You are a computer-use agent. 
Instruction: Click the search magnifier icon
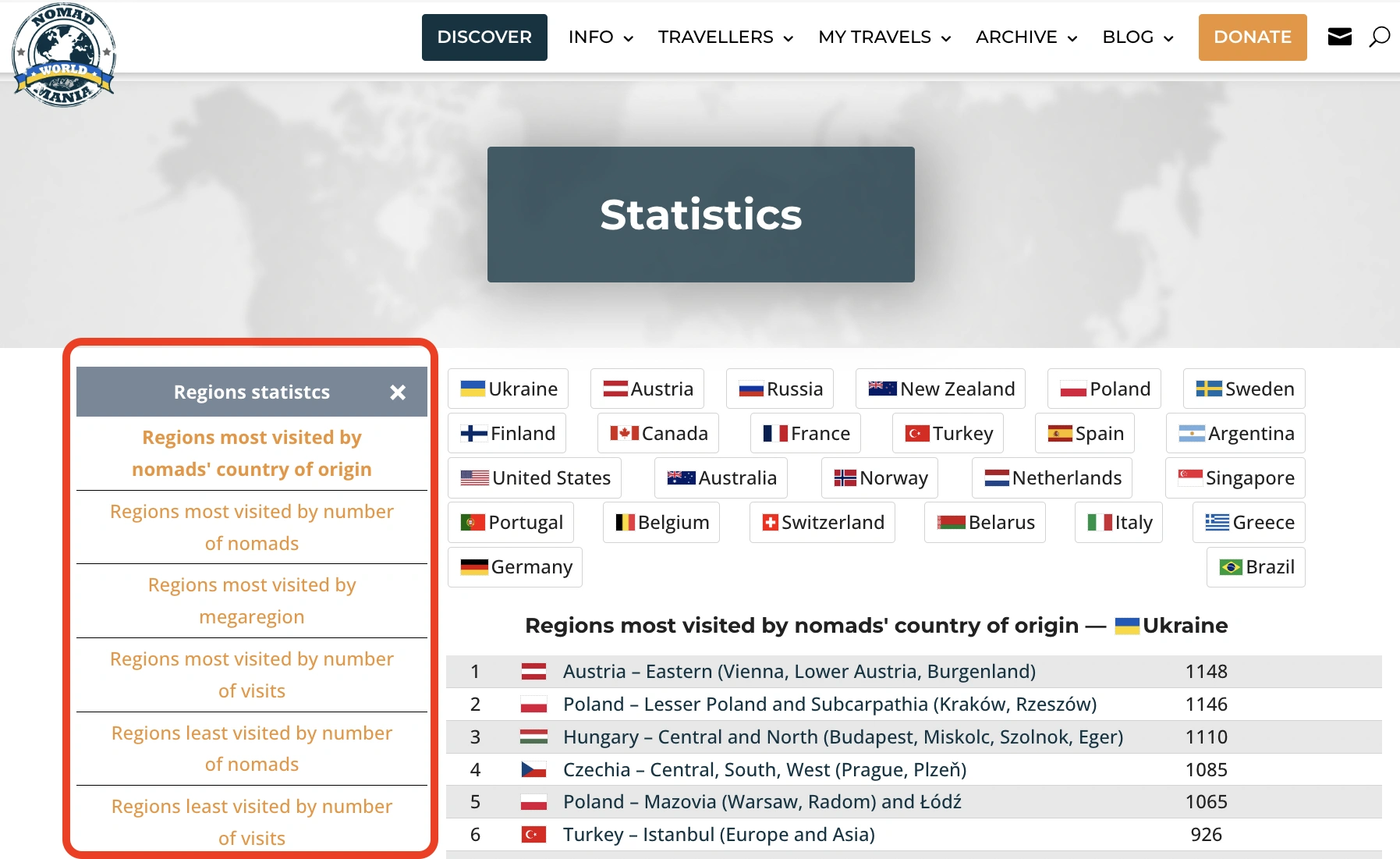[1379, 37]
